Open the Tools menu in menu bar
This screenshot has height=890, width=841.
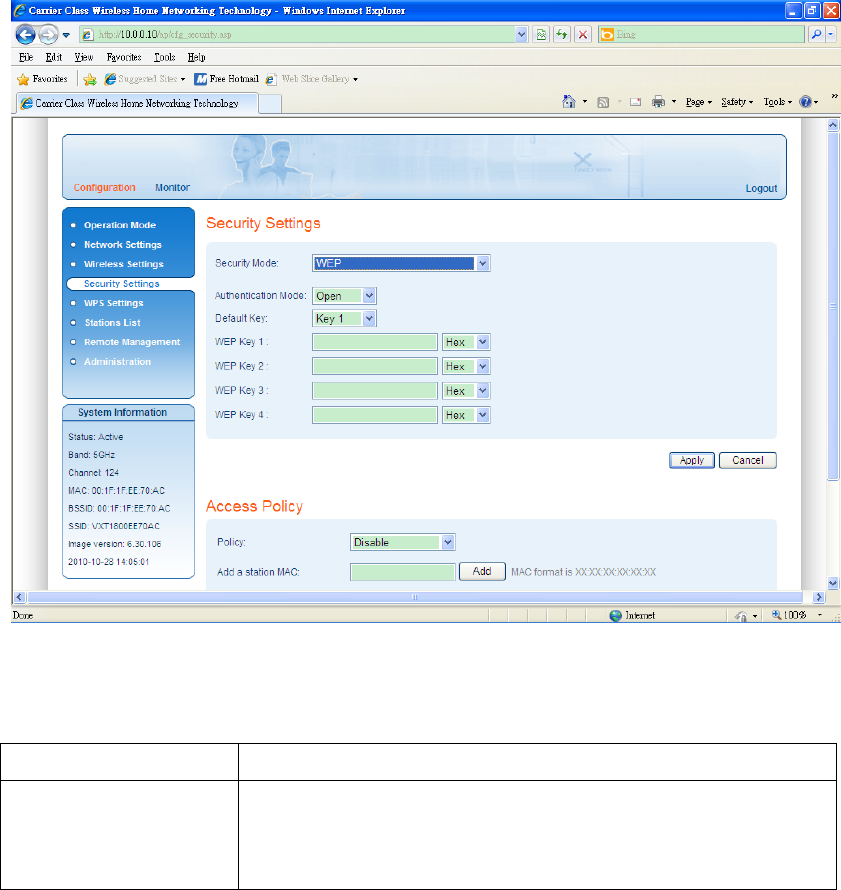[165, 57]
